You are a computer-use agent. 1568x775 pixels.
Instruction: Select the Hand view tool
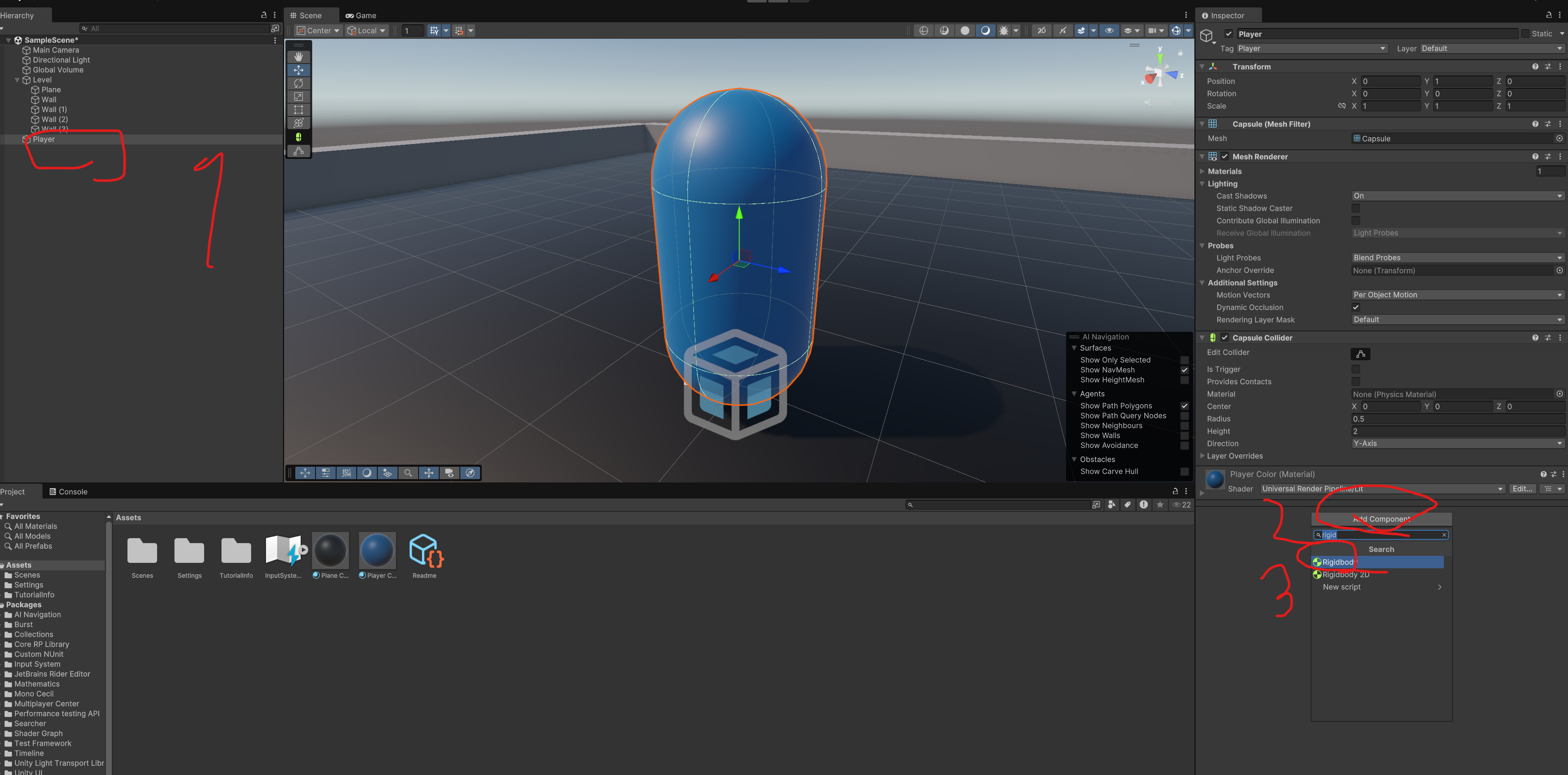298,57
